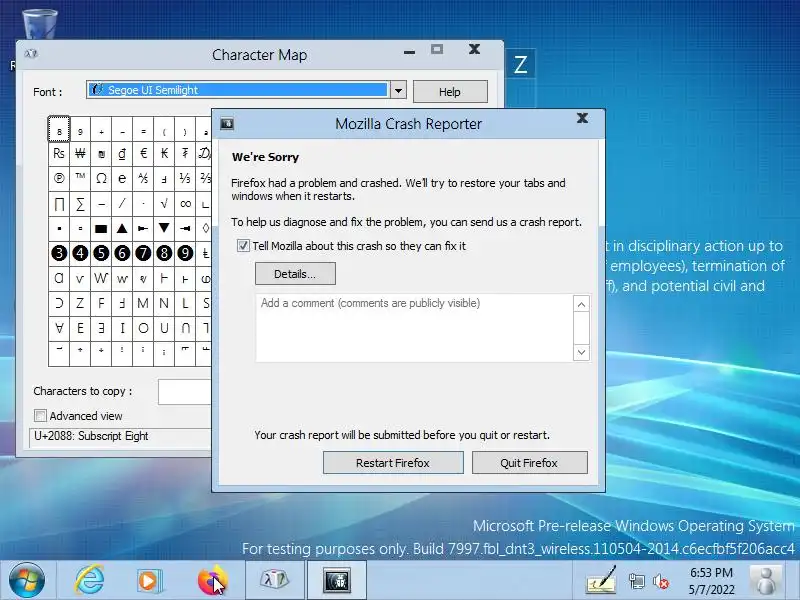Select the subscript nine character cell
The image size is (800, 600).
(80, 129)
